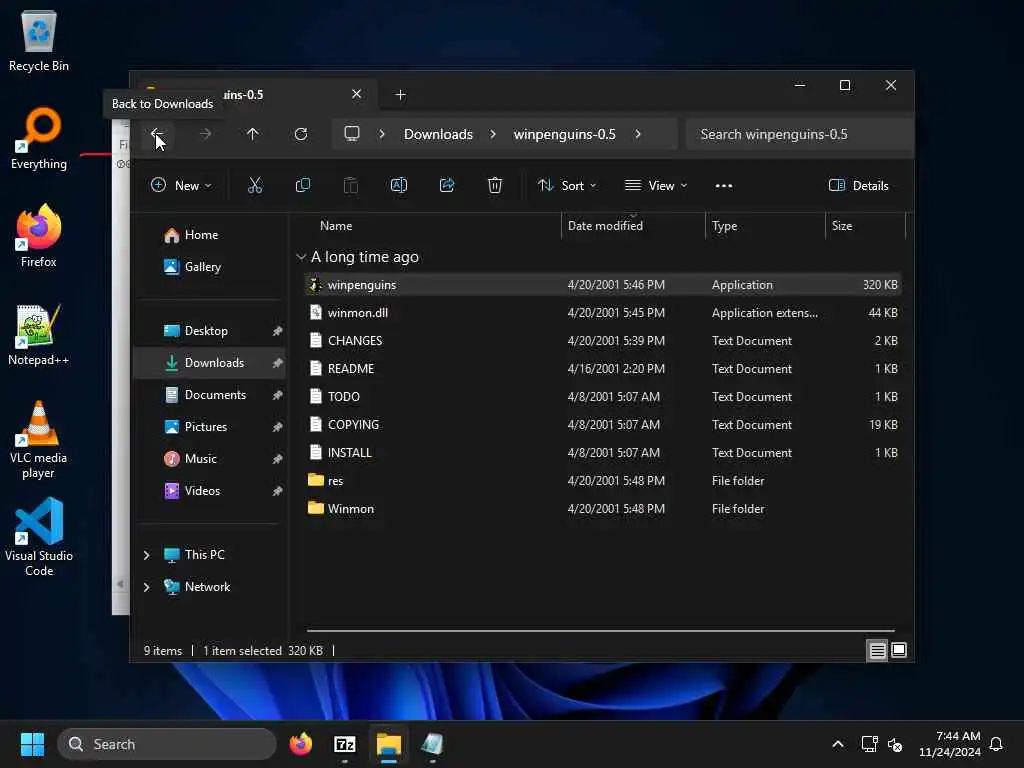Select the CHANGES text document
The height and width of the screenshot is (768, 1024).
[602, 341]
